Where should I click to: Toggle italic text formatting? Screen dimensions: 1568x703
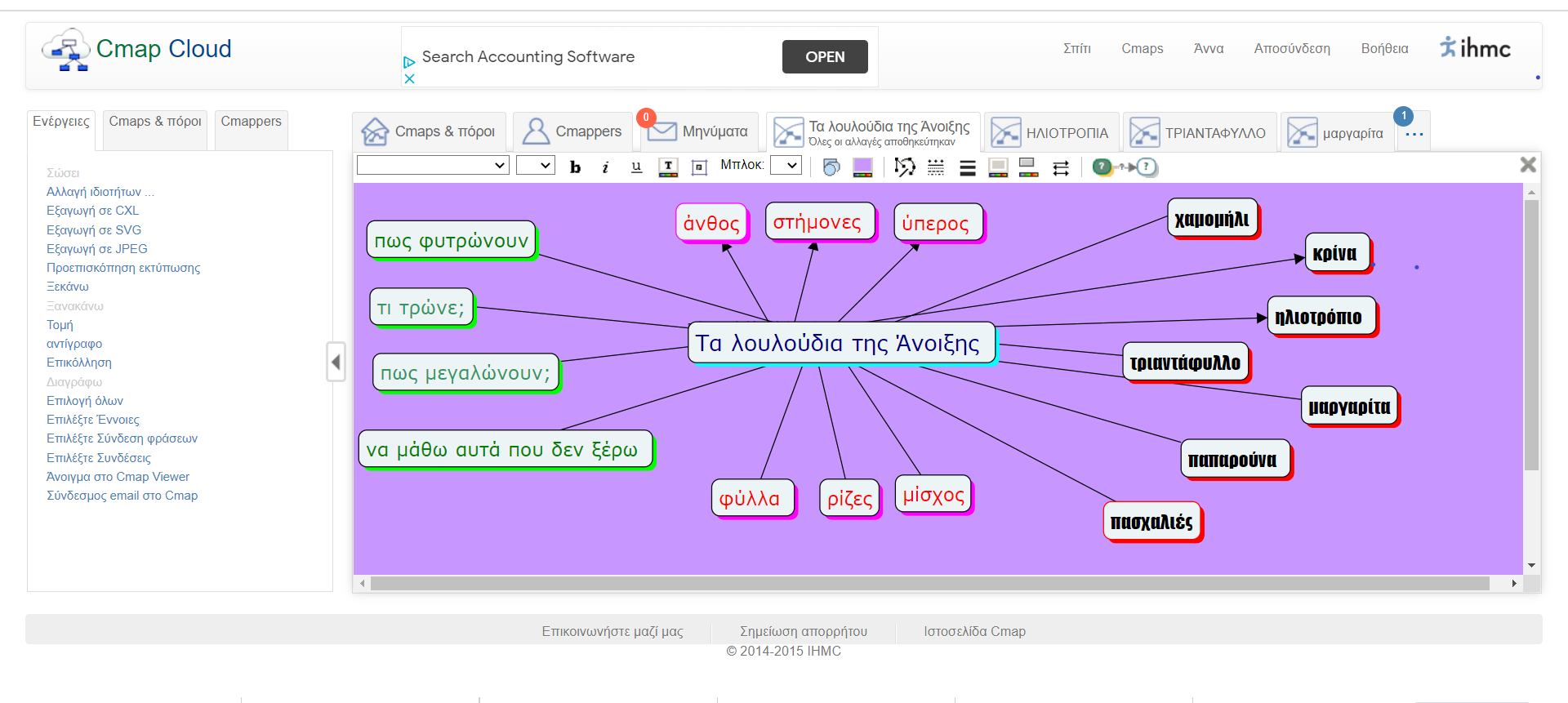pyautogui.click(x=605, y=167)
